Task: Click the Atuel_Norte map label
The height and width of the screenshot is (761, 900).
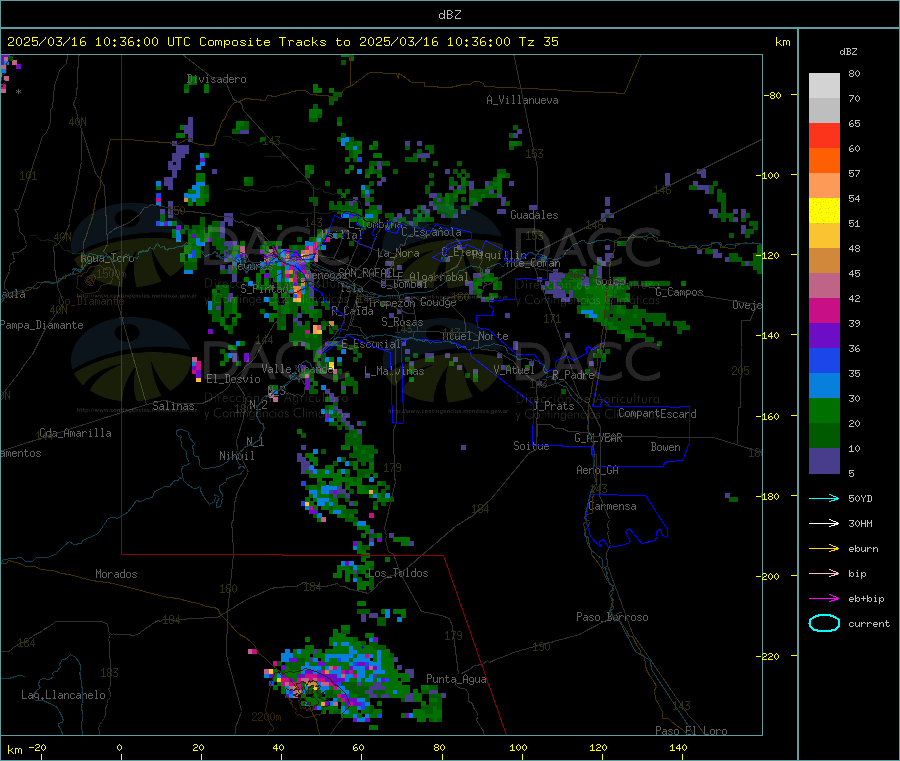Action: pos(475,336)
